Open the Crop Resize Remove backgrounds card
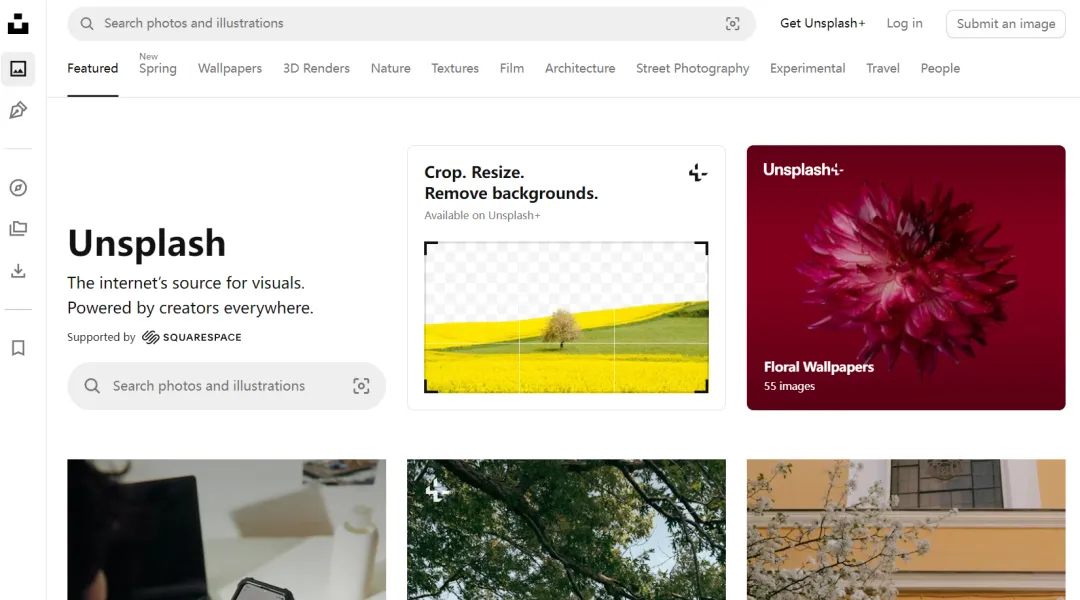 566,278
